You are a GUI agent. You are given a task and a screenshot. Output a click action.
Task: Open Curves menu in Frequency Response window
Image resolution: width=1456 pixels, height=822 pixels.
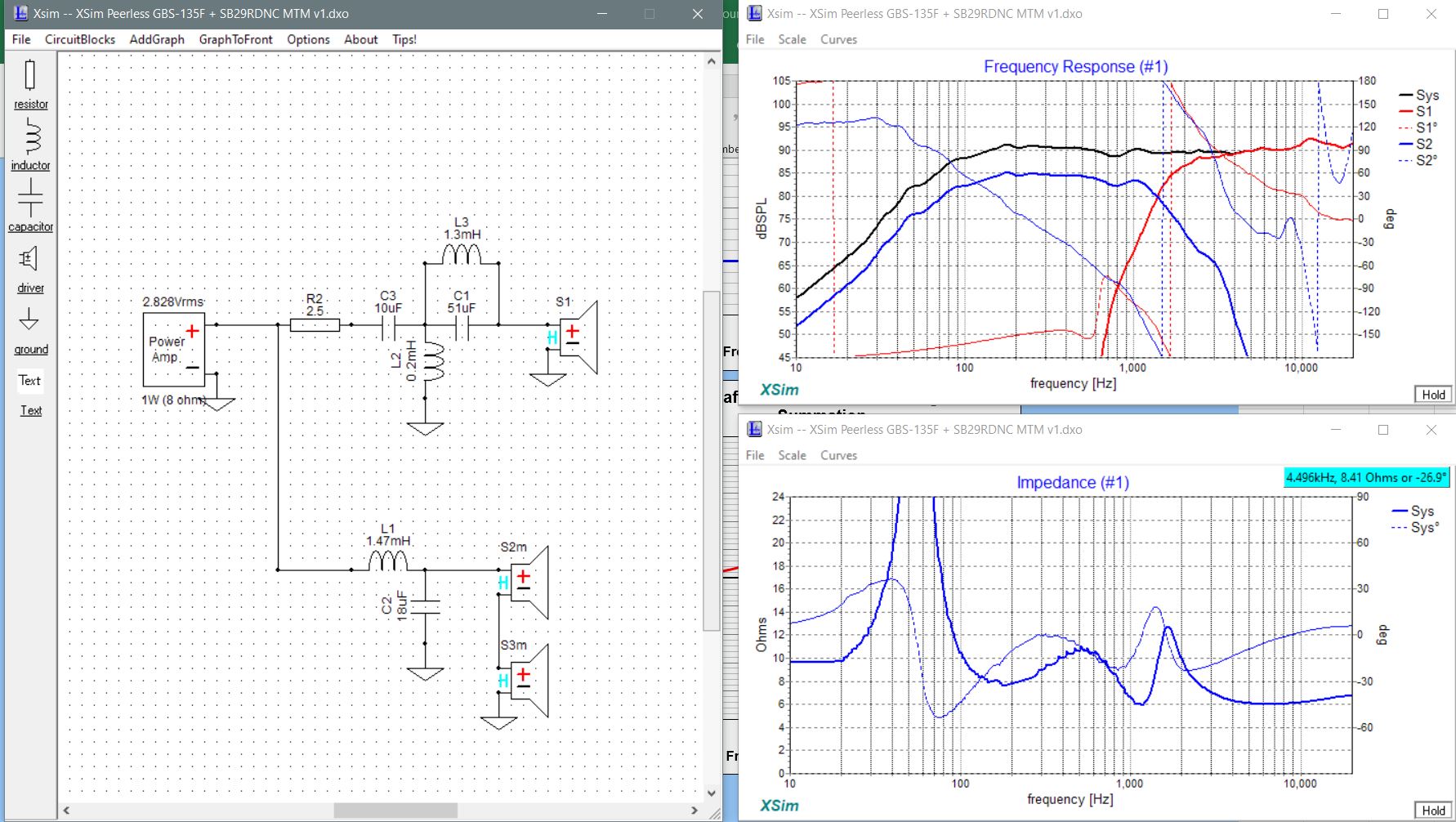(838, 39)
